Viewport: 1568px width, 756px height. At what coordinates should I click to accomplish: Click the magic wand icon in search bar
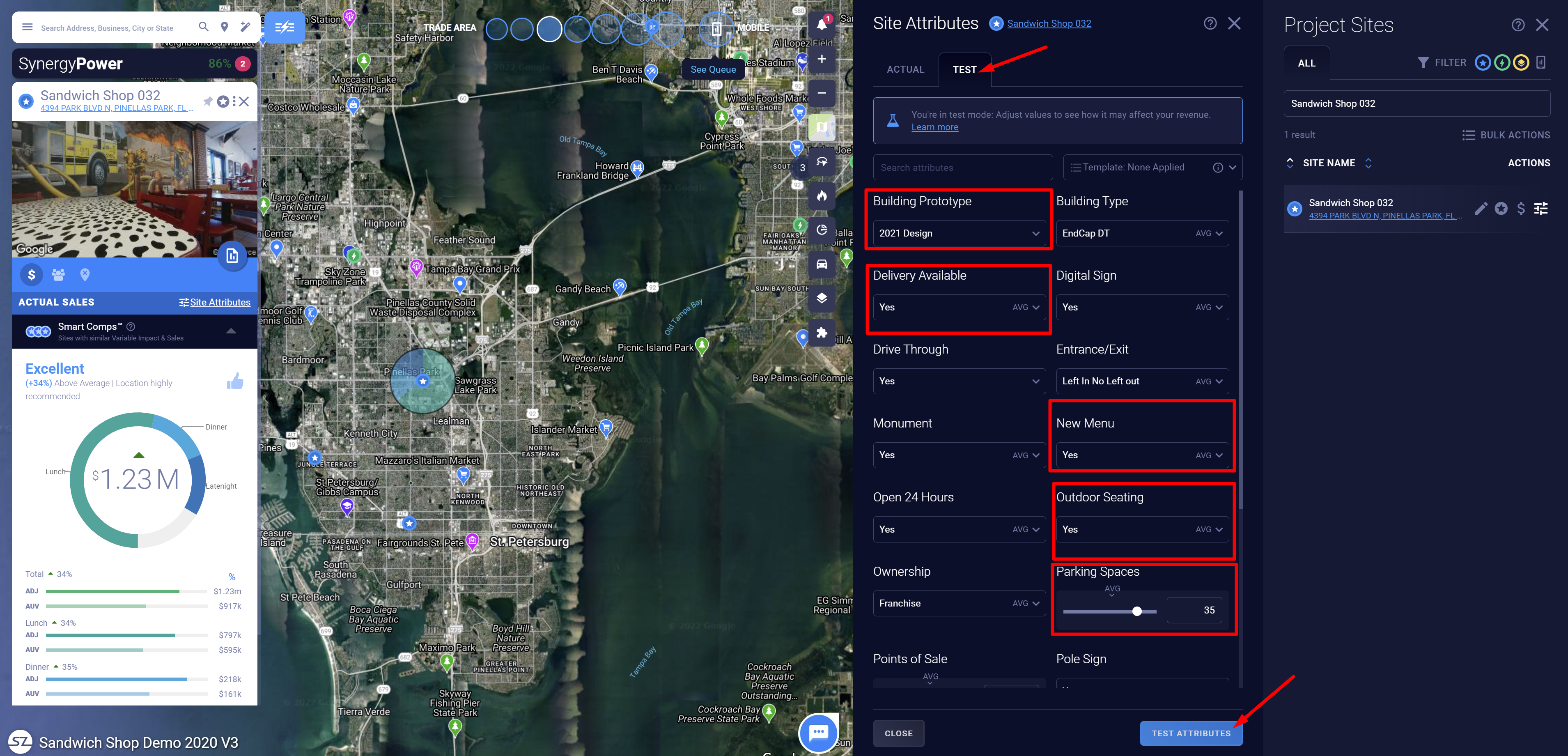tap(245, 27)
